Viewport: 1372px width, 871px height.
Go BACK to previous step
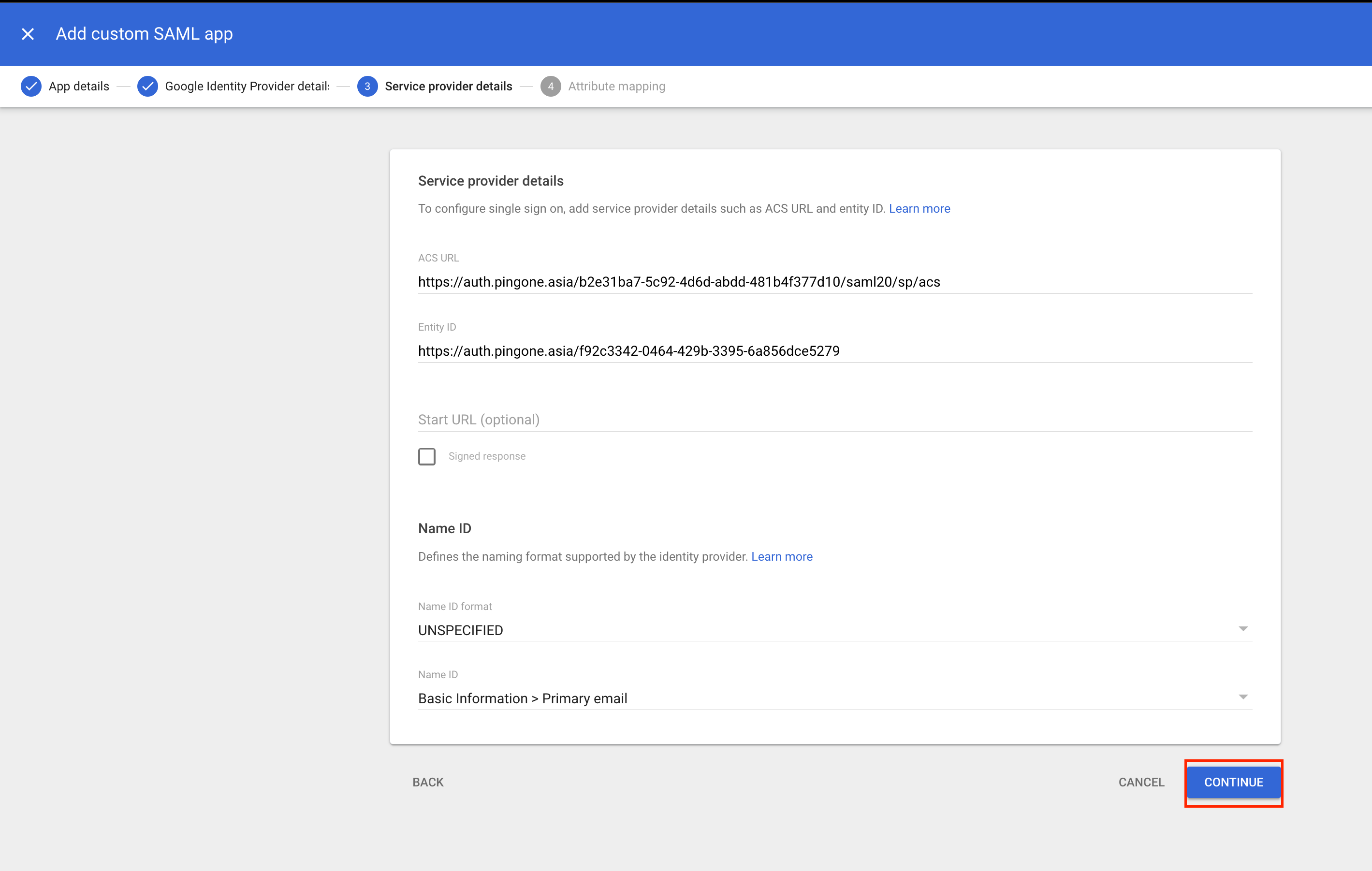(428, 782)
